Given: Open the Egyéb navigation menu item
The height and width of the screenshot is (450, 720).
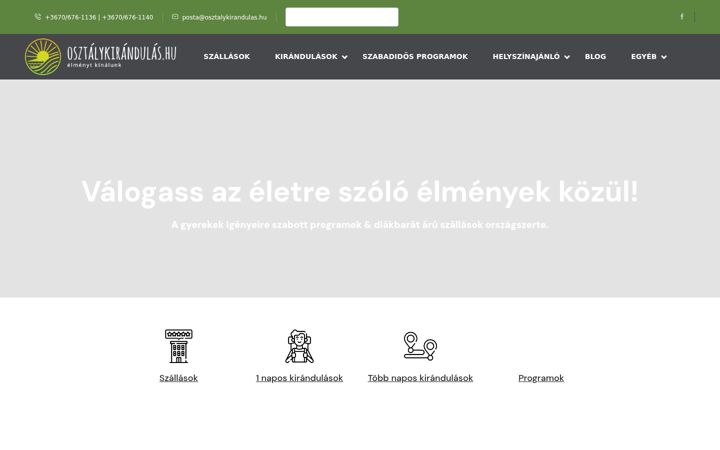Looking at the screenshot, I should 644,56.
